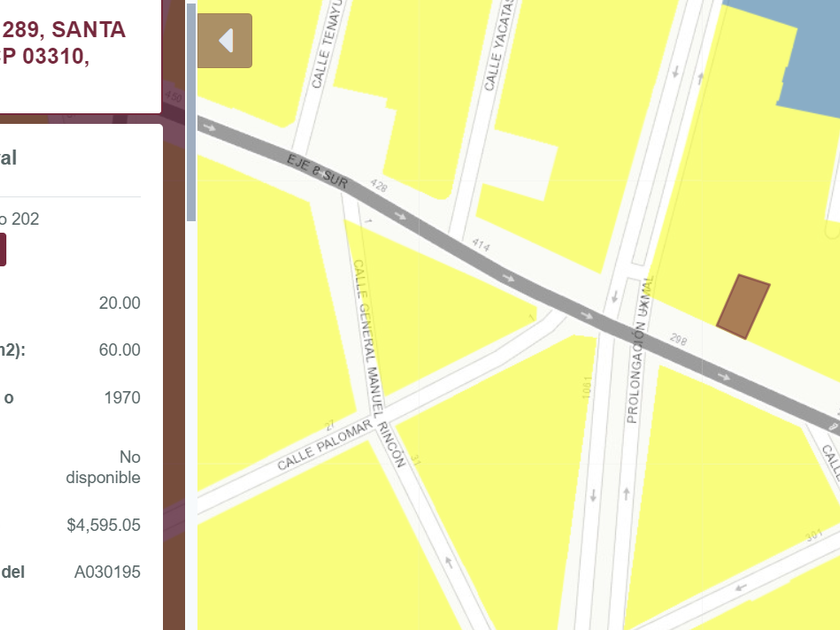This screenshot has height=630, width=840.
Task: Click the year value 1970
Action: [x=122, y=398]
